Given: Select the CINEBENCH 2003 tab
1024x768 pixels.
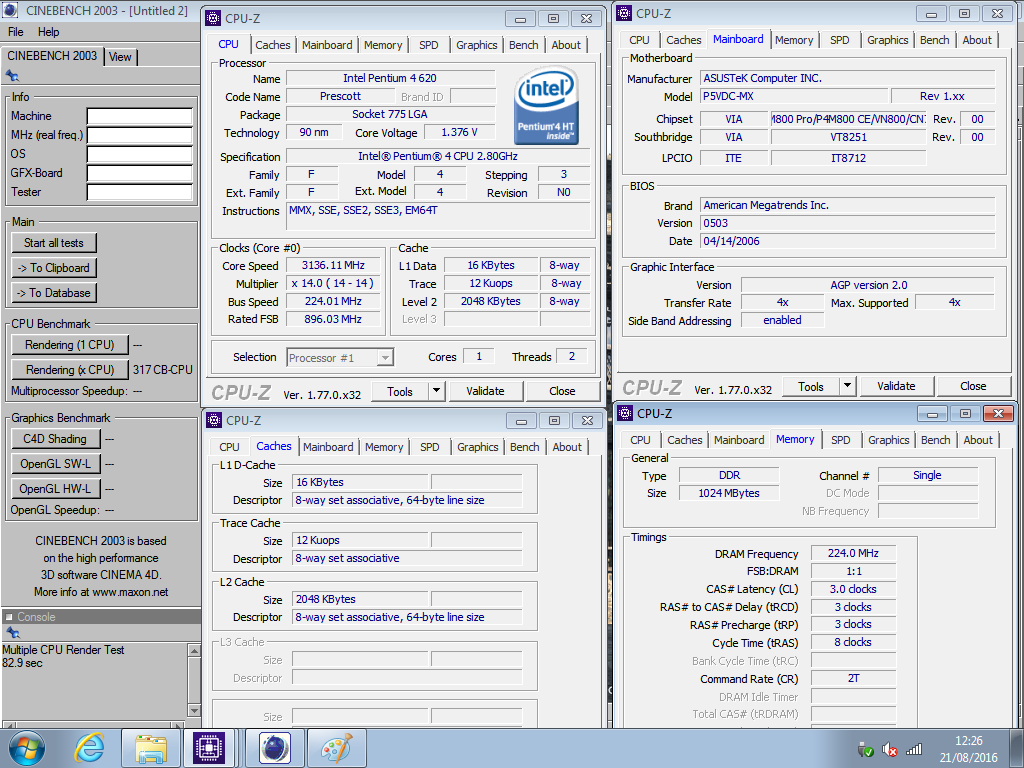Looking at the screenshot, I should tap(52, 56).
